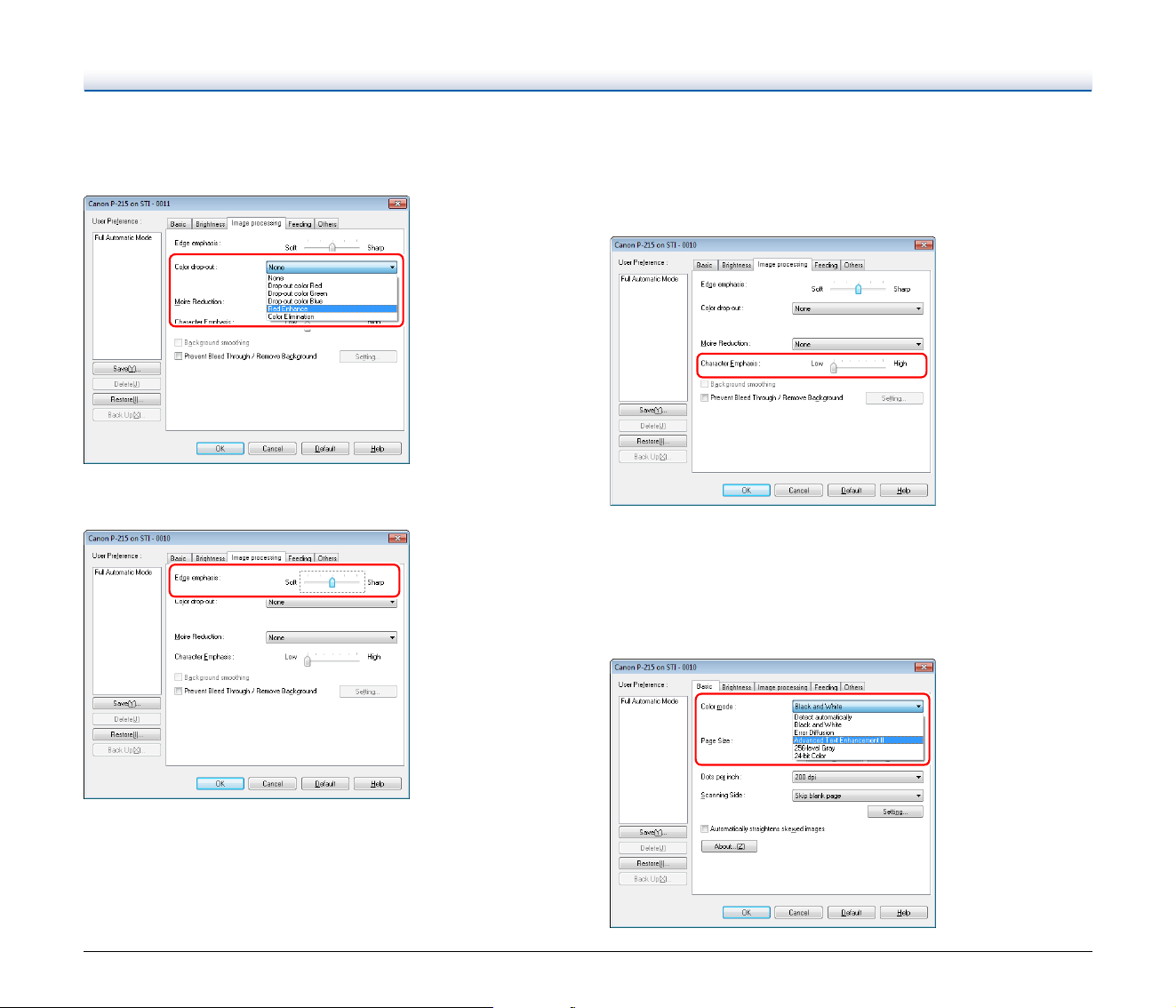Click Default in the 0011 dialog

pos(325,449)
